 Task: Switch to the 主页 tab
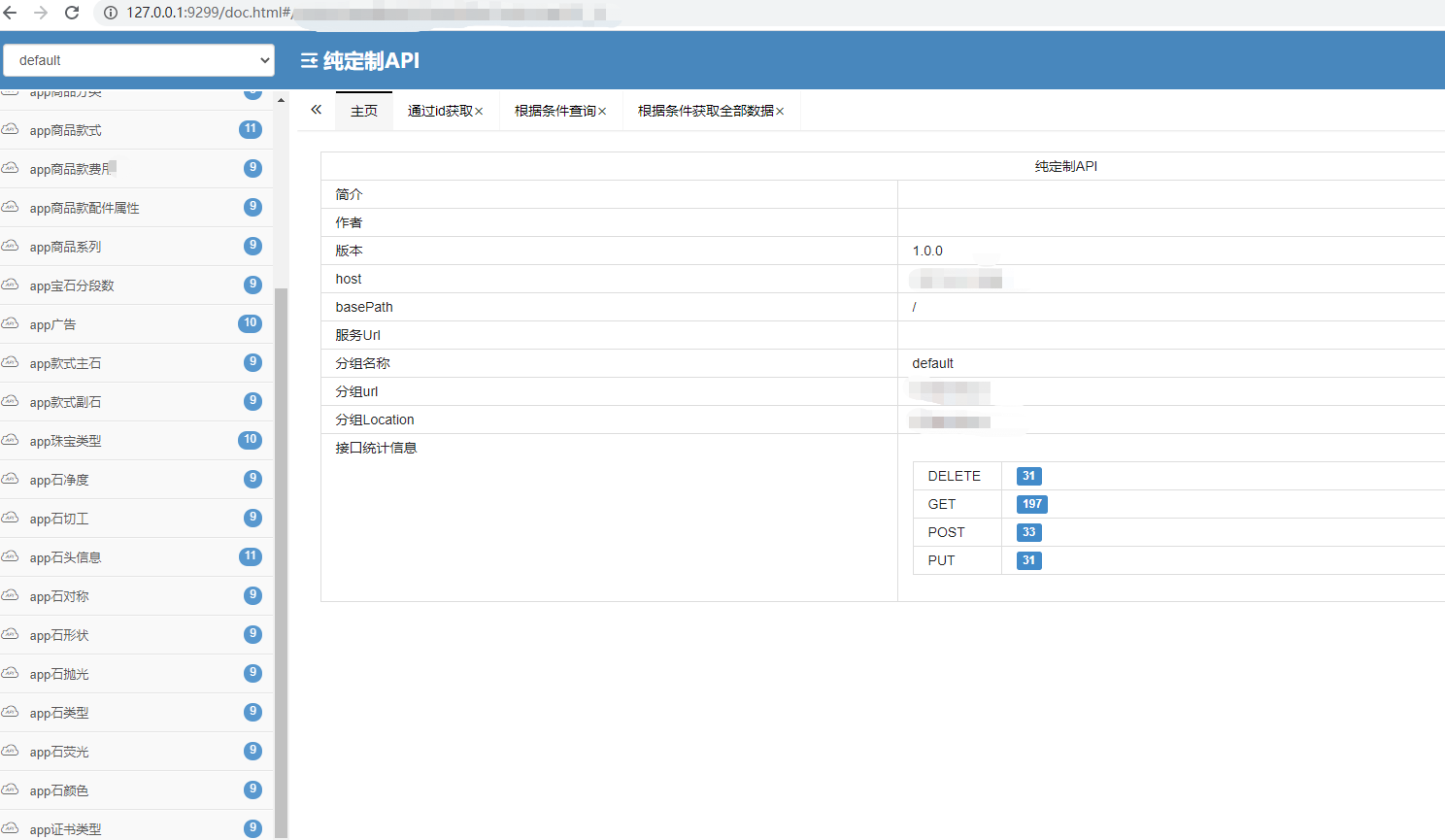(x=363, y=111)
